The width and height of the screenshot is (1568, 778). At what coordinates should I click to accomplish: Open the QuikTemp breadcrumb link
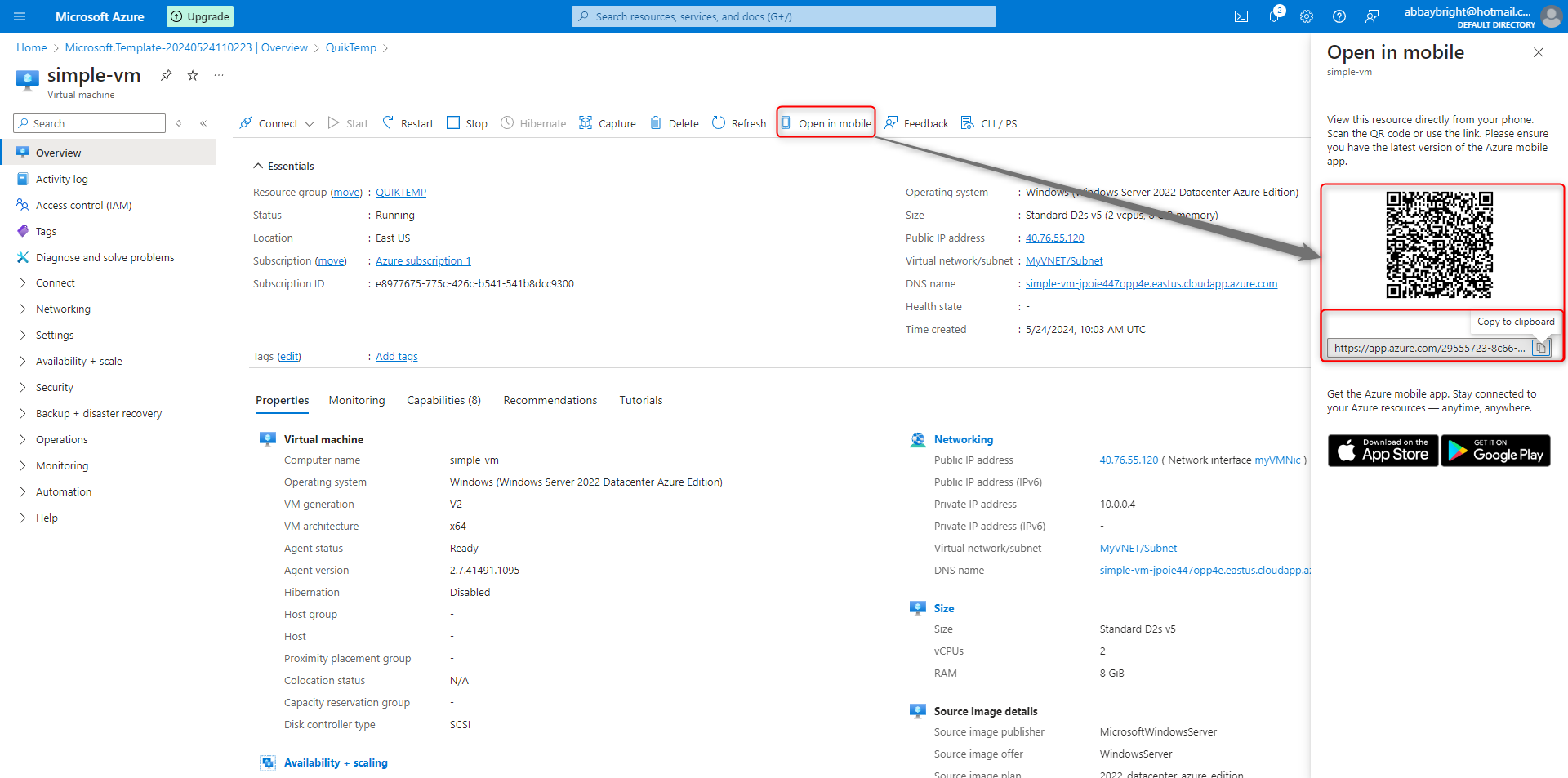(351, 47)
